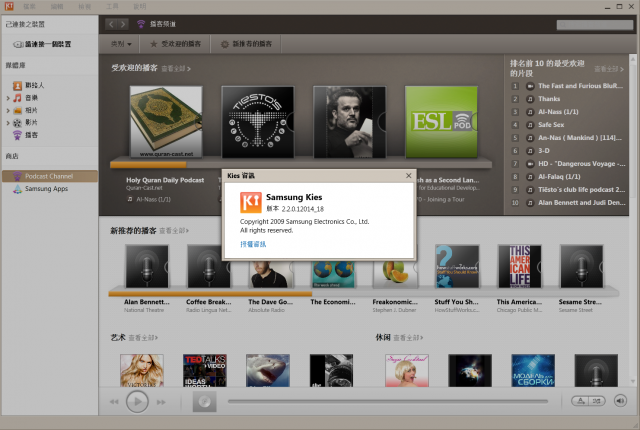
Task: Click the recommended podcasts shelf orange scrollbar
Action: pos(210,293)
